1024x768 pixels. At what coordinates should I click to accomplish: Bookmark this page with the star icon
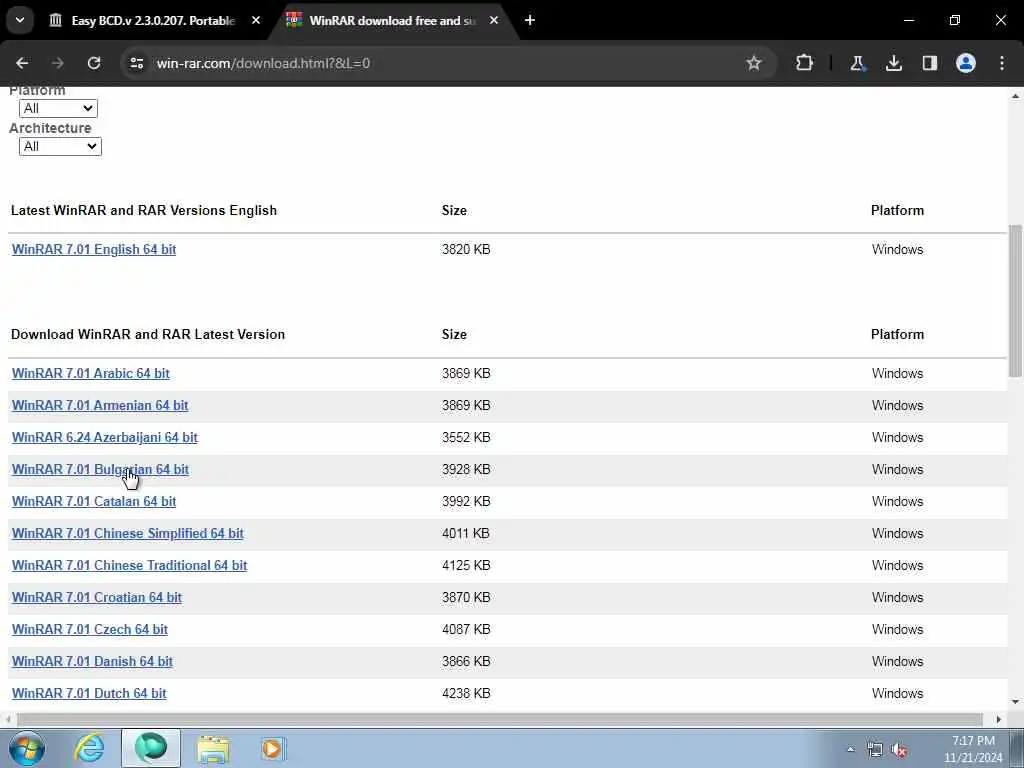[754, 63]
